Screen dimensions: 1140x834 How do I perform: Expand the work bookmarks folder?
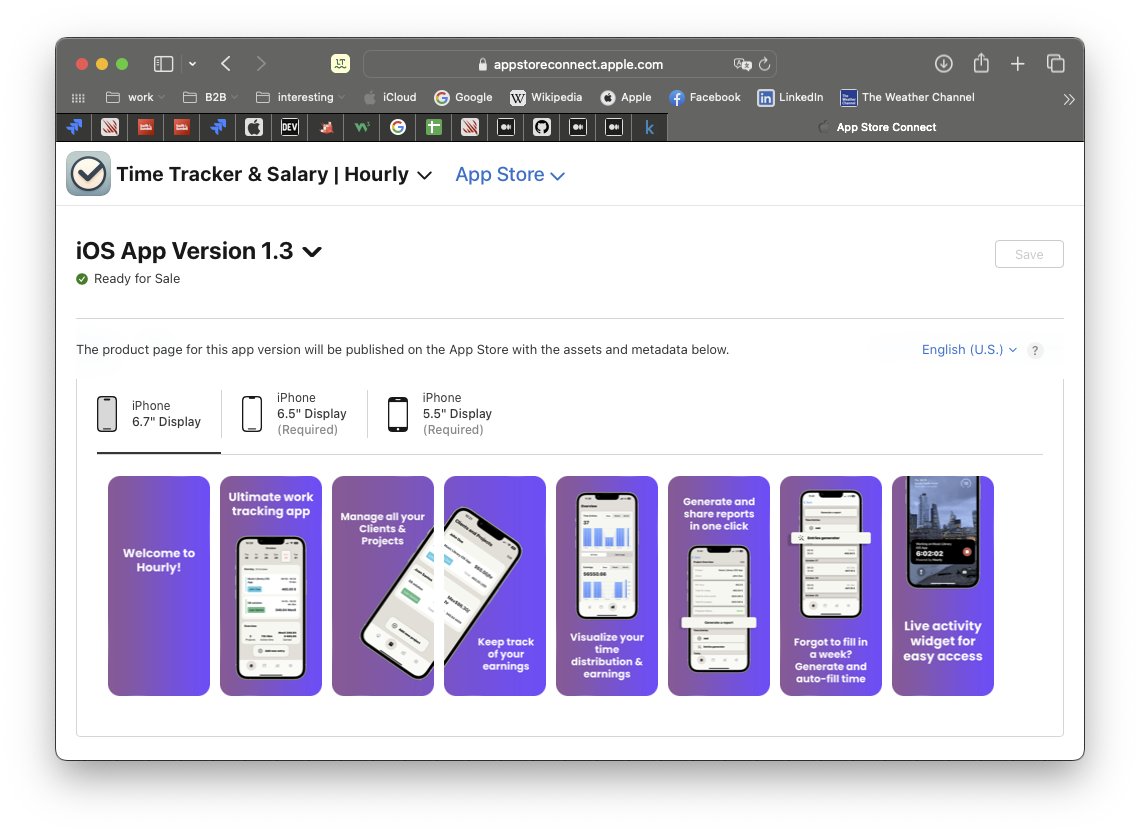135,97
